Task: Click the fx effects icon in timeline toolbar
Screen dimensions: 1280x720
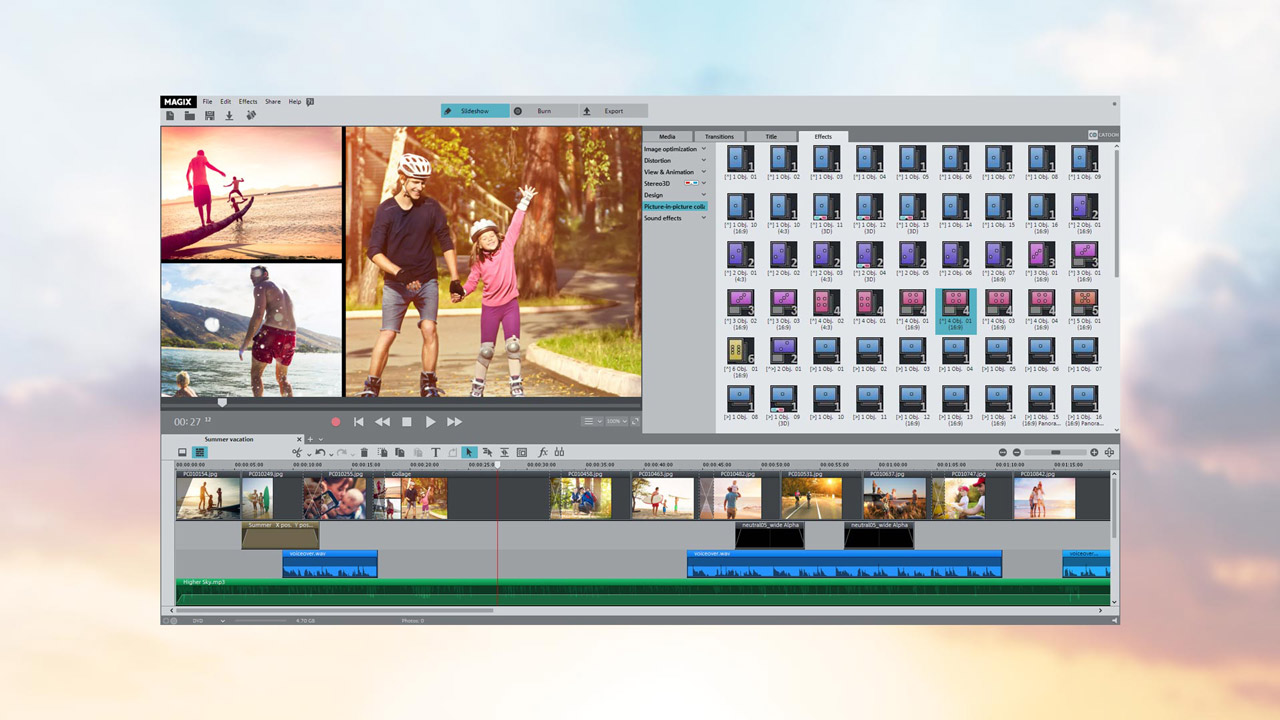Action: pyautogui.click(x=543, y=453)
